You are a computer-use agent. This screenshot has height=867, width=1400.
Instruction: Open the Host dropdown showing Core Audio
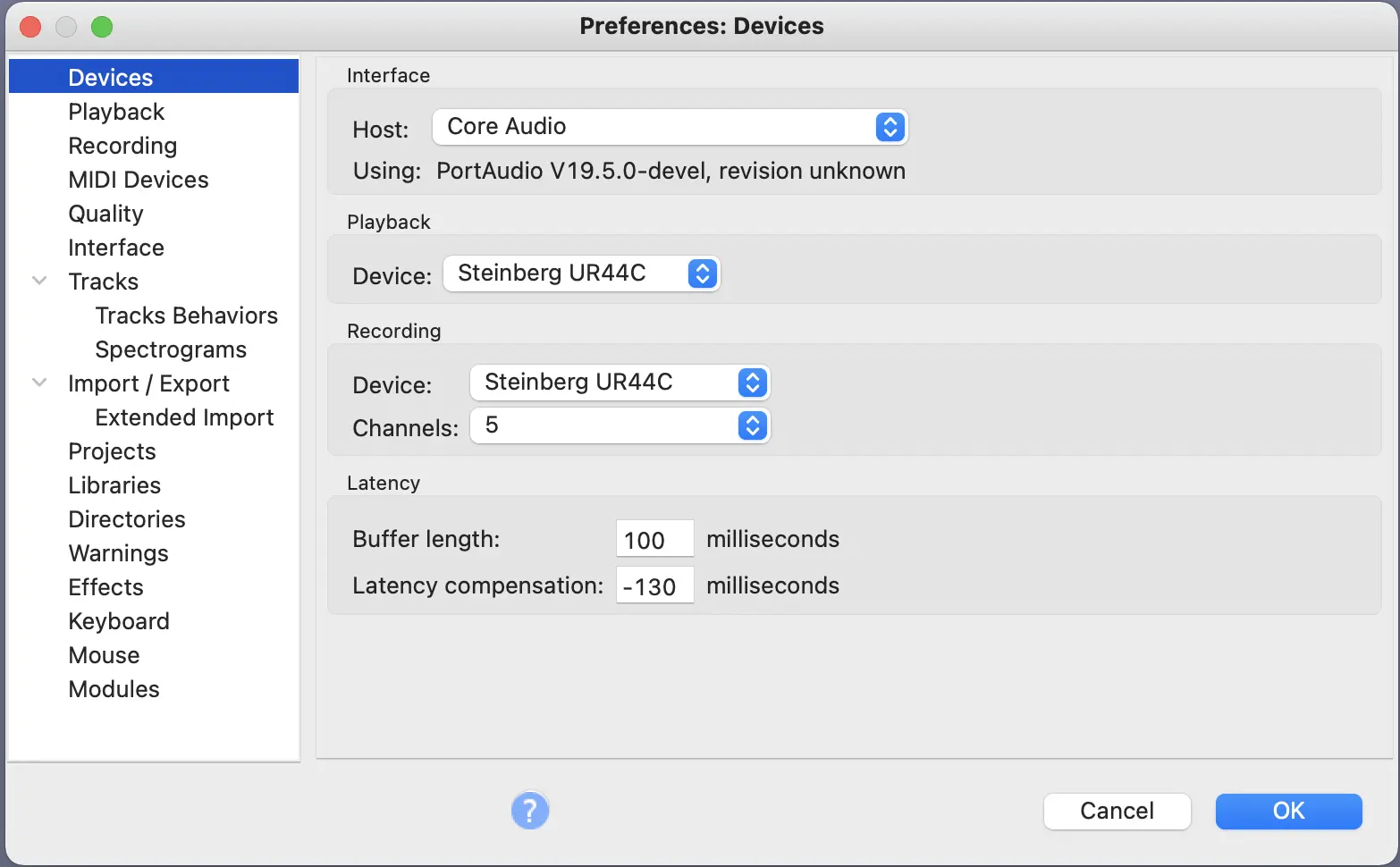[670, 127]
